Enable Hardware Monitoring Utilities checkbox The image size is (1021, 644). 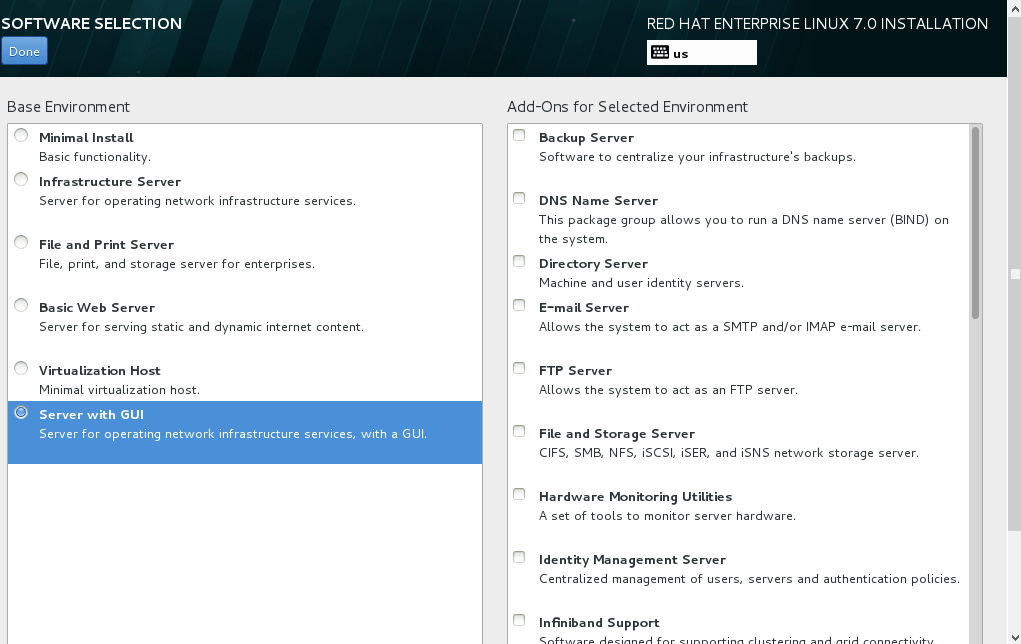point(519,494)
